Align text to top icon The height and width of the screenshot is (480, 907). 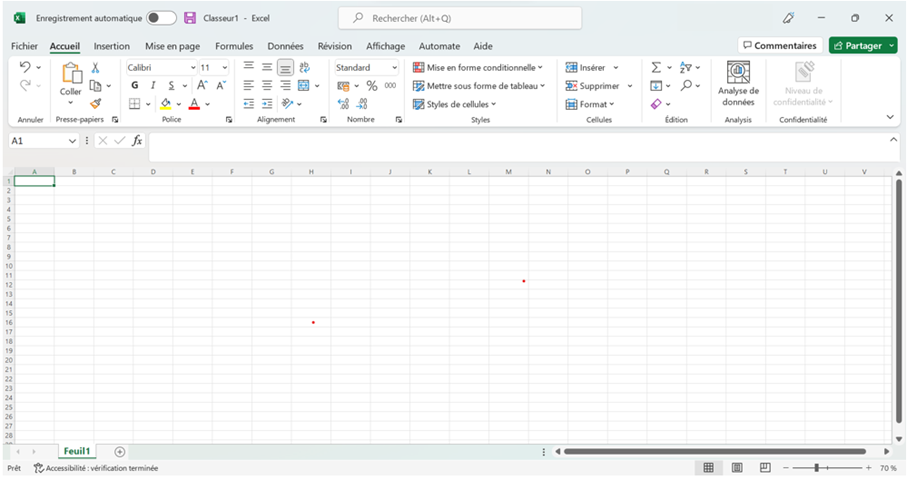249,67
